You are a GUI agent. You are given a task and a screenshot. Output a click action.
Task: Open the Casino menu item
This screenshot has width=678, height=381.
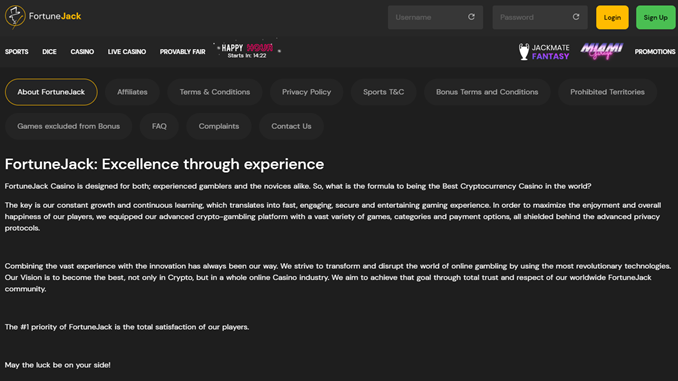tap(82, 51)
